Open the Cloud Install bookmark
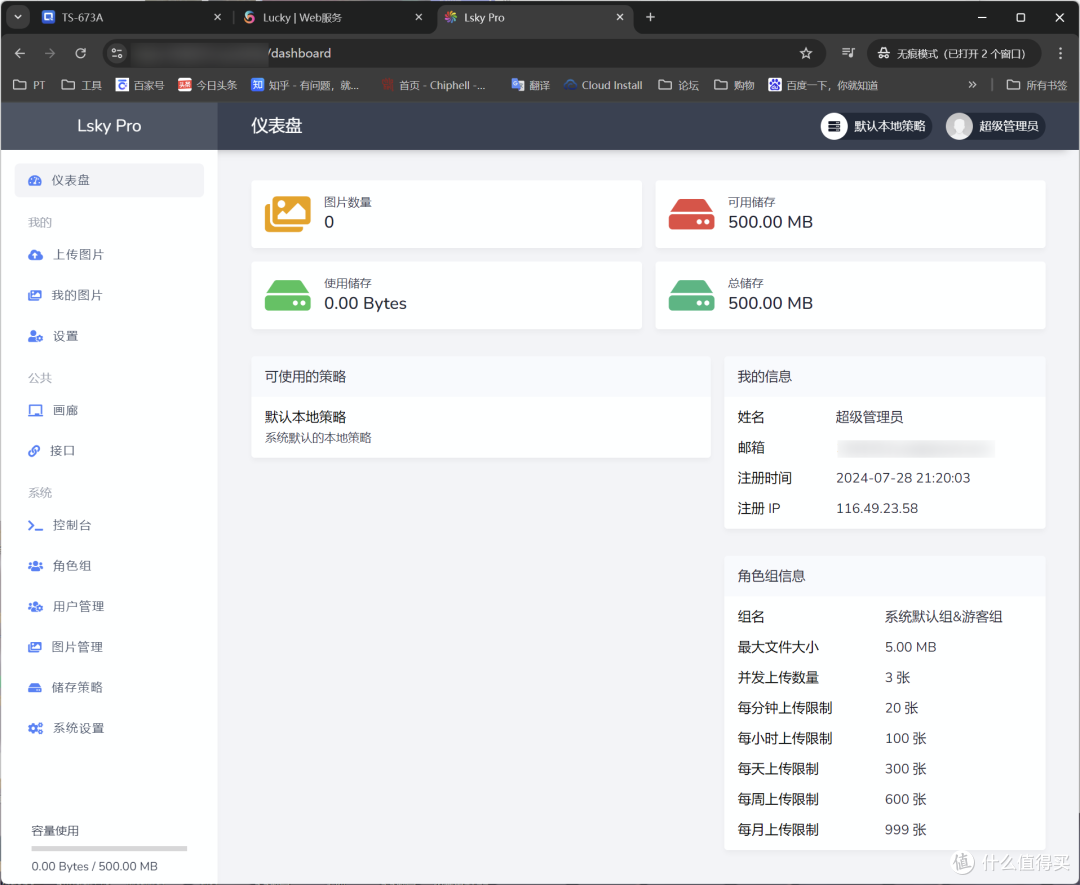The height and width of the screenshot is (885, 1080). (603, 85)
